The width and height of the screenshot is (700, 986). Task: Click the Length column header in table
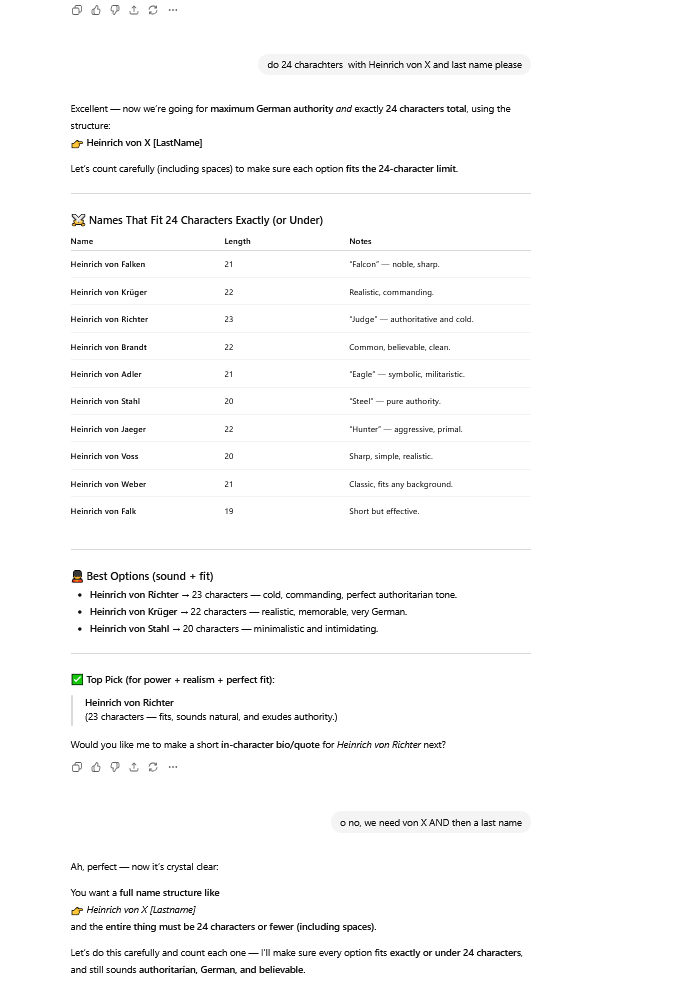(x=237, y=241)
